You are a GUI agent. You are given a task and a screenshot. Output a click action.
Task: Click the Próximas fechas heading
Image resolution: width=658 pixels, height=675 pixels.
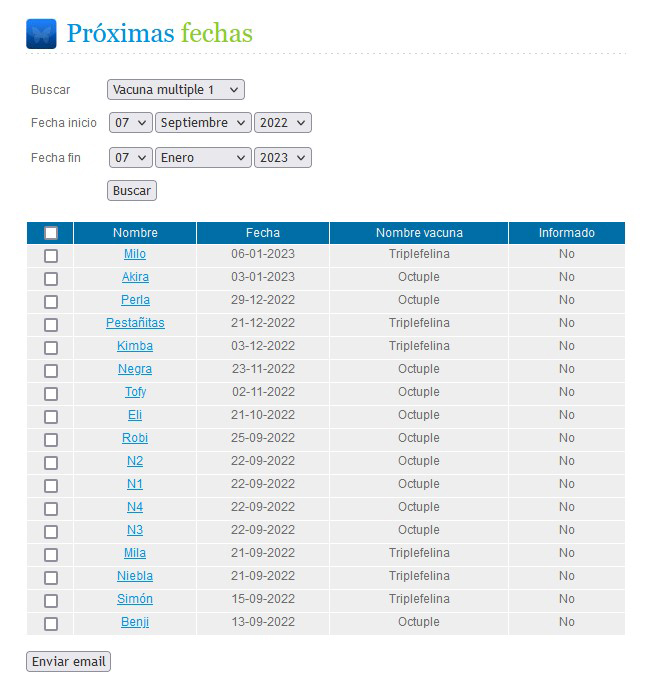[160, 34]
